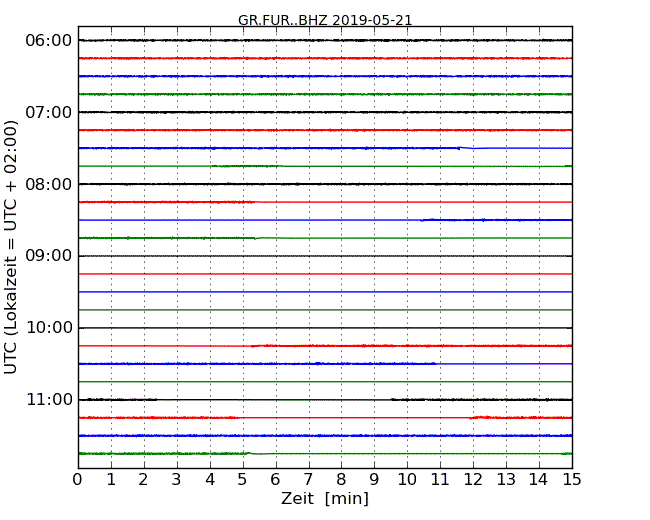The width and height of the screenshot is (650, 520).
Task: Select x-axis tick label 15
Action: click(x=572, y=479)
